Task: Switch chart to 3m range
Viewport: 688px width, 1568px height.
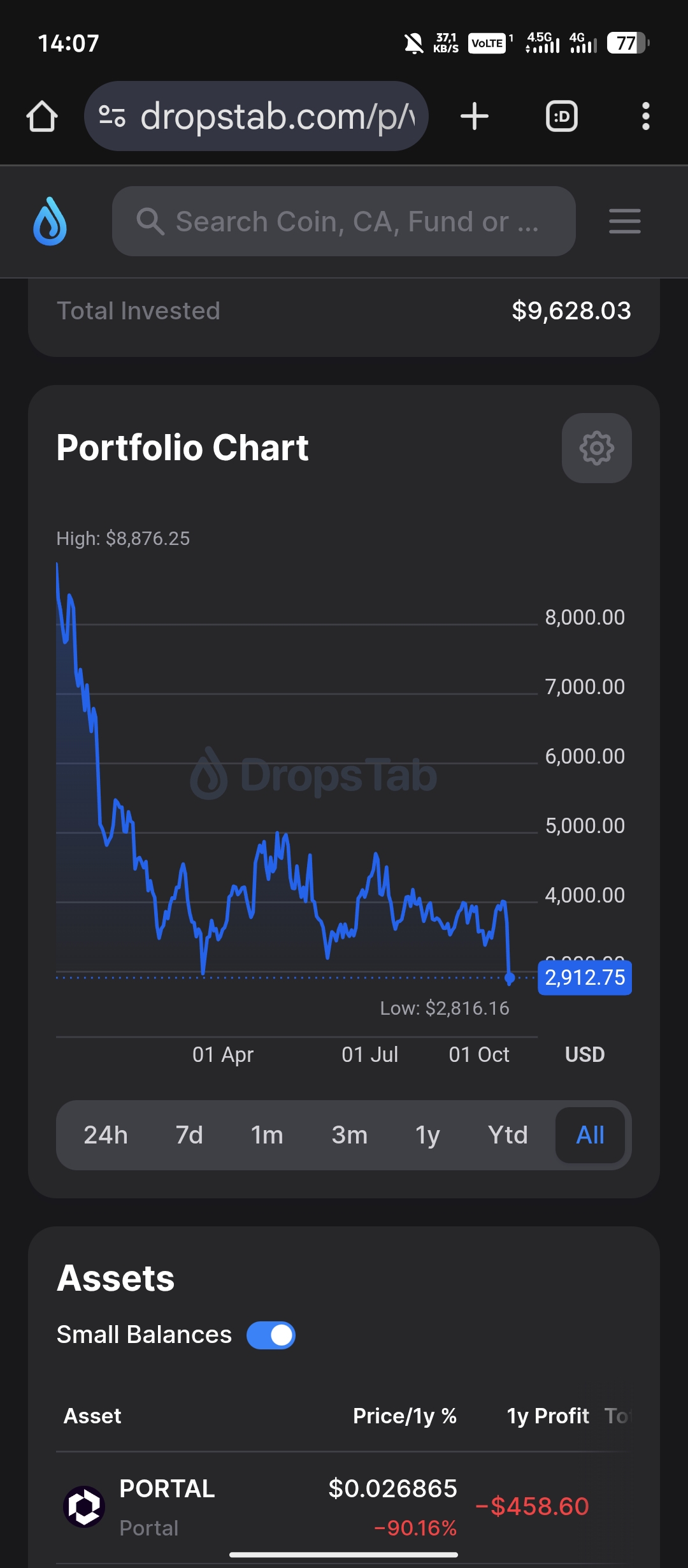Action: click(x=349, y=1135)
